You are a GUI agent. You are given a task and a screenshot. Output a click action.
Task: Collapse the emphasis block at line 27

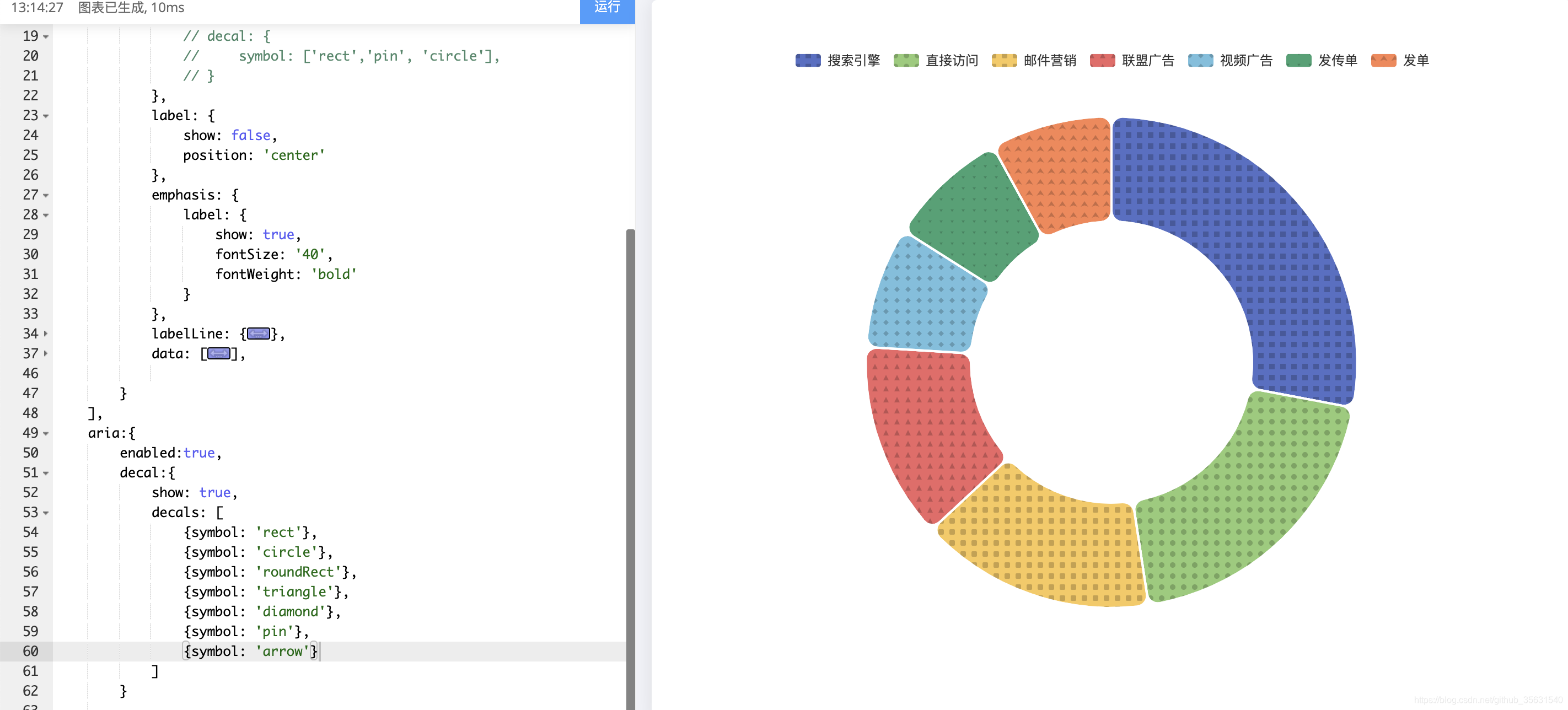click(46, 195)
